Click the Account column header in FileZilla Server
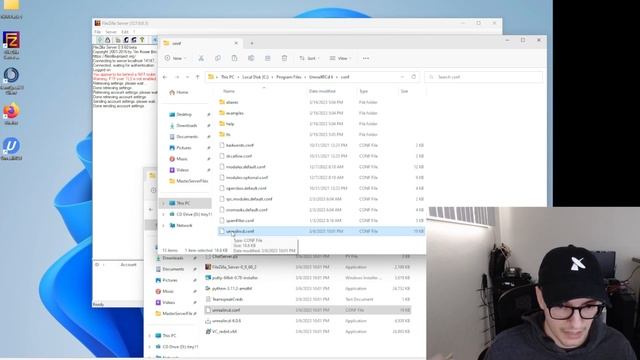This screenshot has width=640, height=360. [x=128, y=264]
